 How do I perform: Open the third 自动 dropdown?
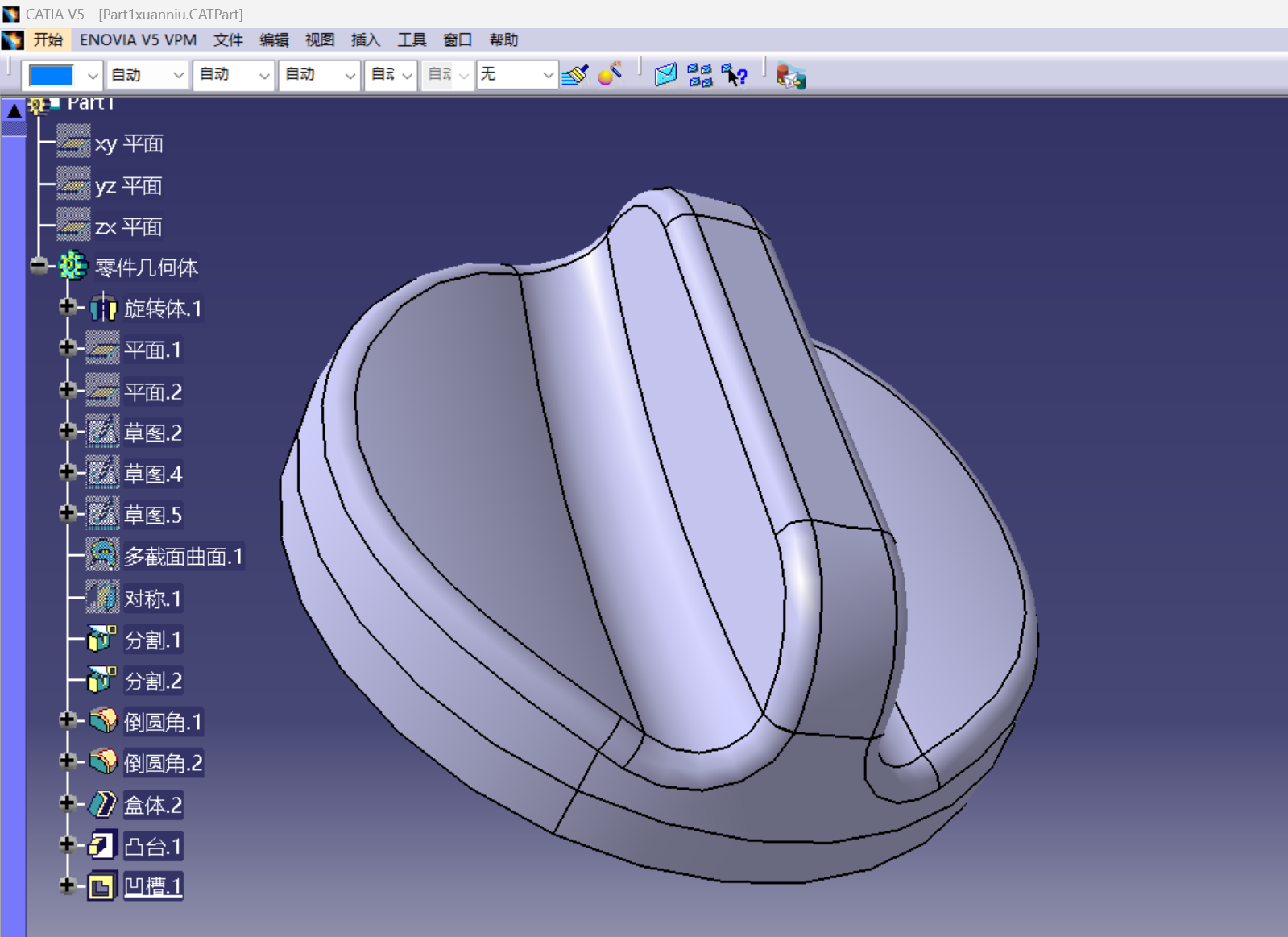pyautogui.click(x=319, y=75)
